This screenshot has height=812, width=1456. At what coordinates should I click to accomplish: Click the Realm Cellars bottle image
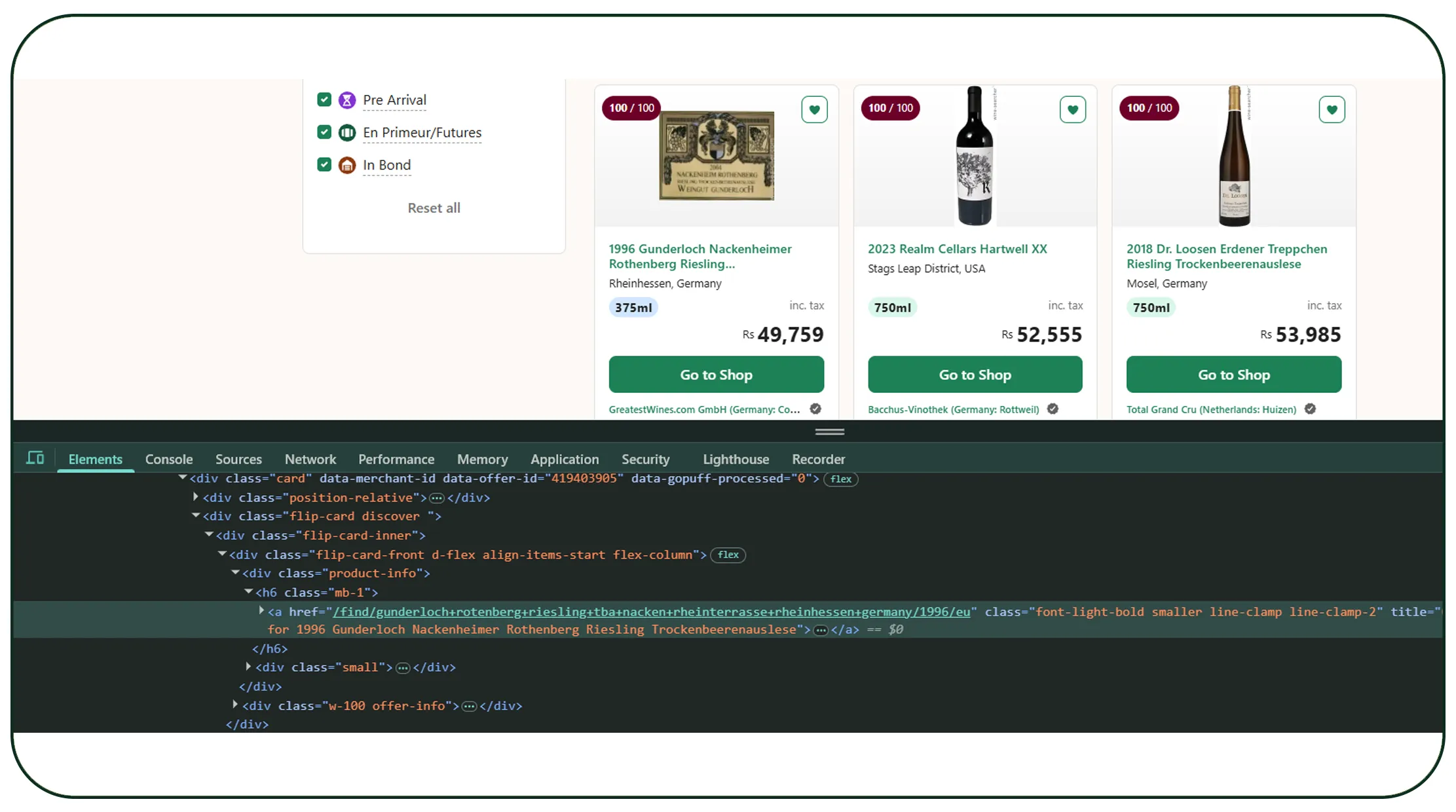click(975, 156)
